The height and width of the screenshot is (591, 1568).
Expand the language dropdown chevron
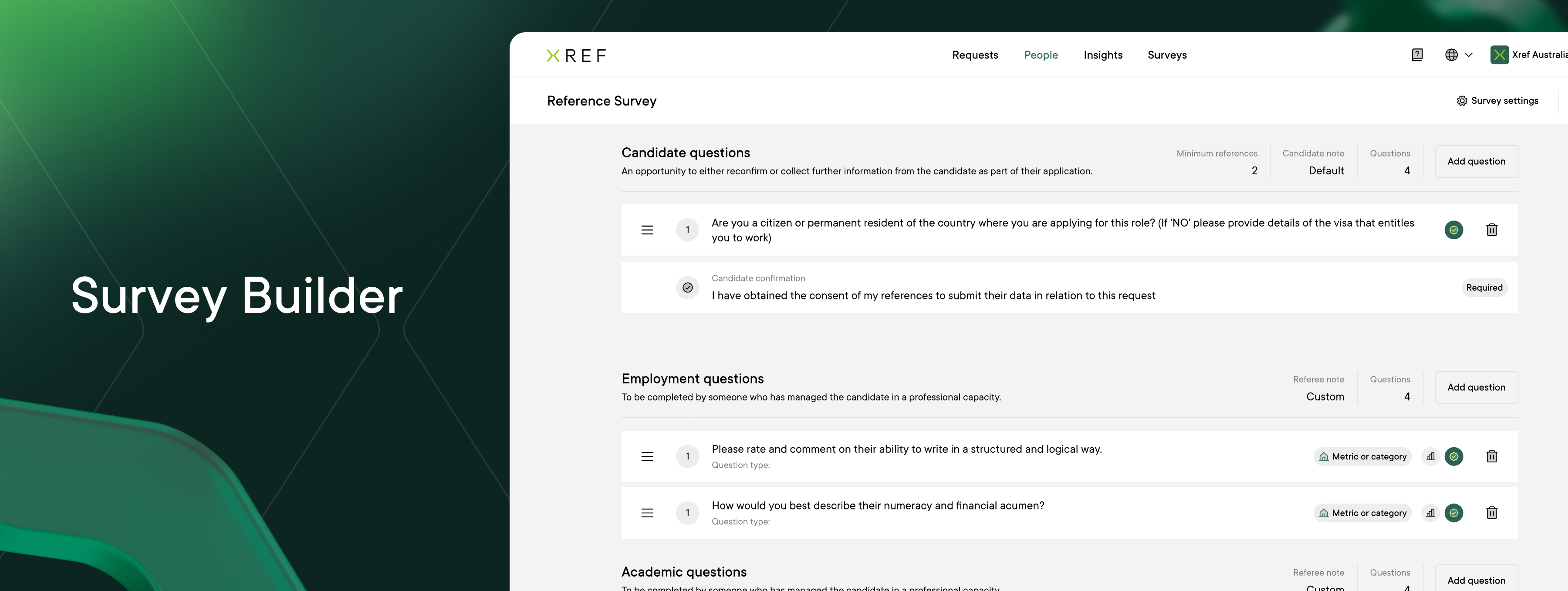tap(1469, 55)
